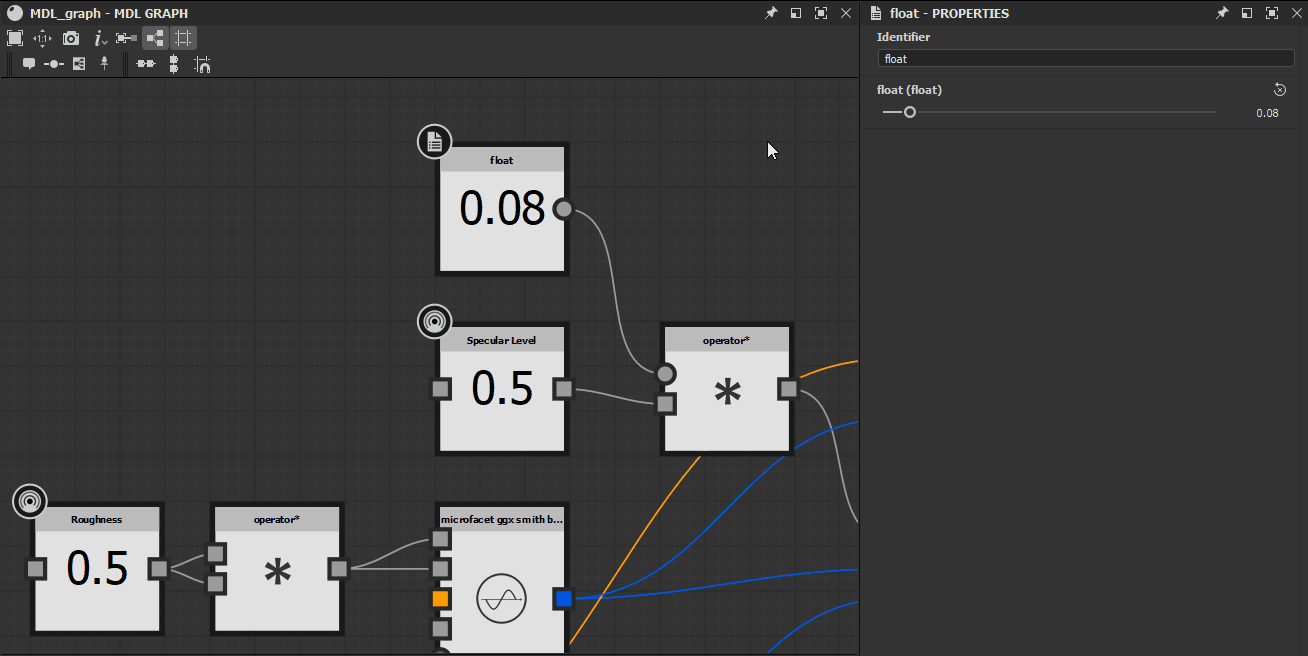
Task: Open the Specular Level node target icon
Action: coord(434,321)
